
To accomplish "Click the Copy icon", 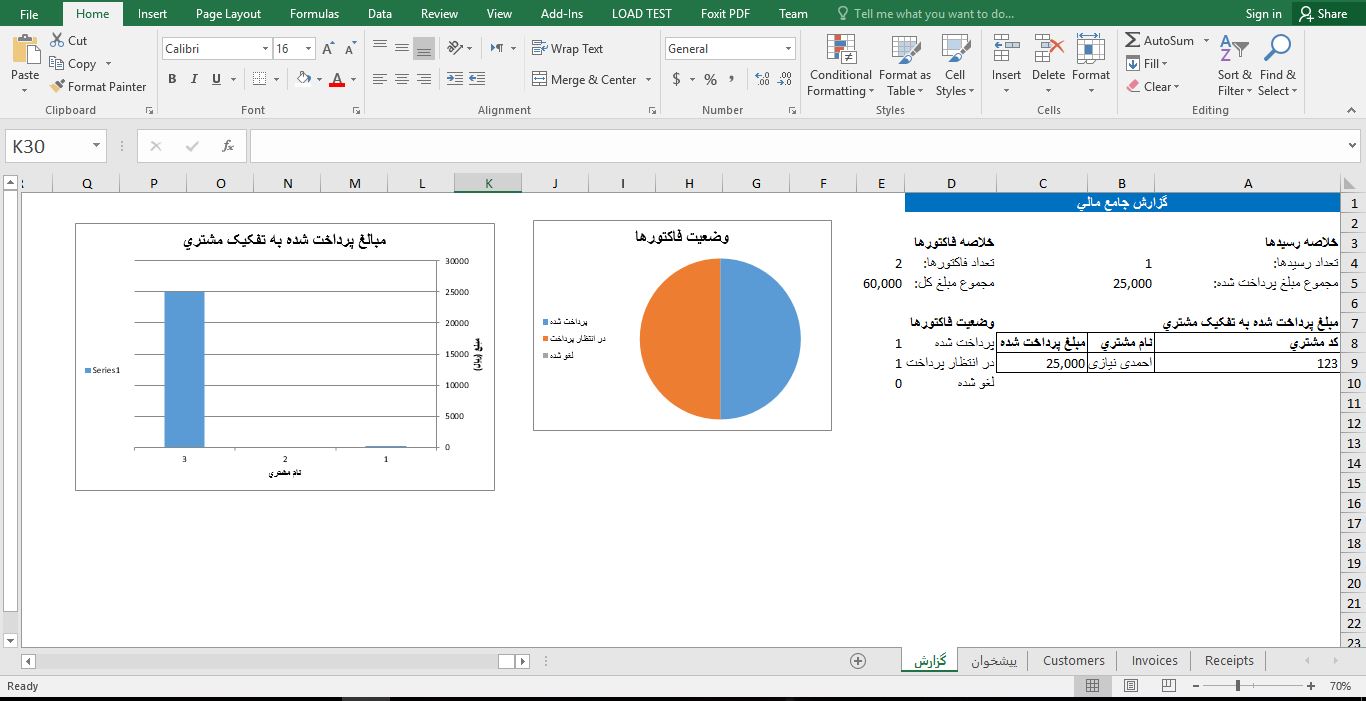I will (57, 63).
